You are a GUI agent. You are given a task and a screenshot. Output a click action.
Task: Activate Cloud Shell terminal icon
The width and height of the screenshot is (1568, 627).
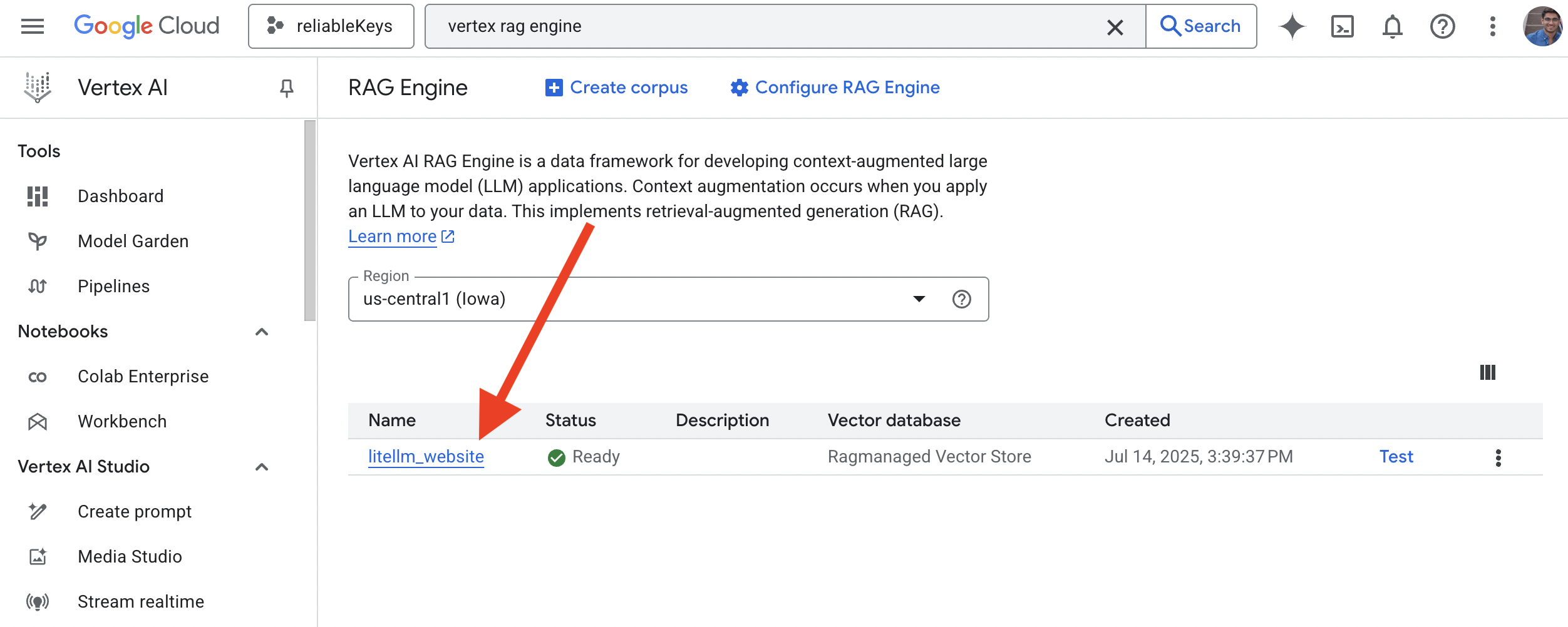[x=1342, y=26]
